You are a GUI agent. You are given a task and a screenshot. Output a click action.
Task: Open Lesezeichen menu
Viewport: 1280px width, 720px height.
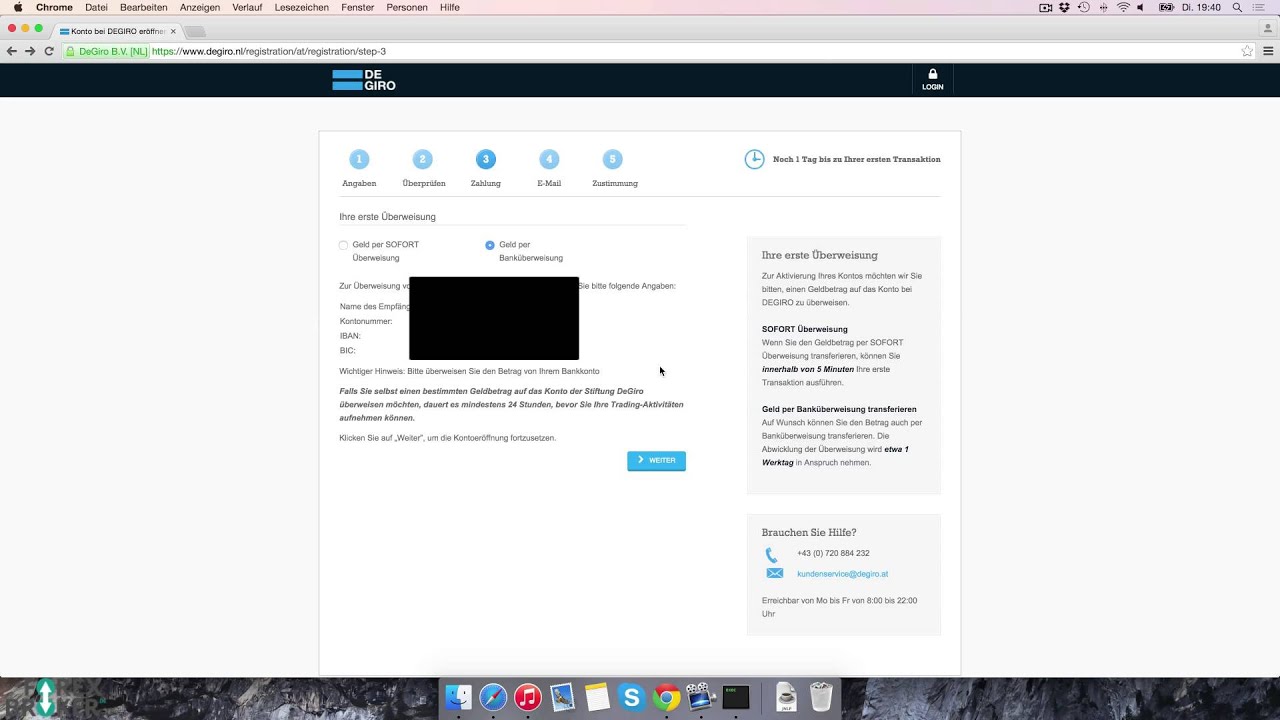302,7
